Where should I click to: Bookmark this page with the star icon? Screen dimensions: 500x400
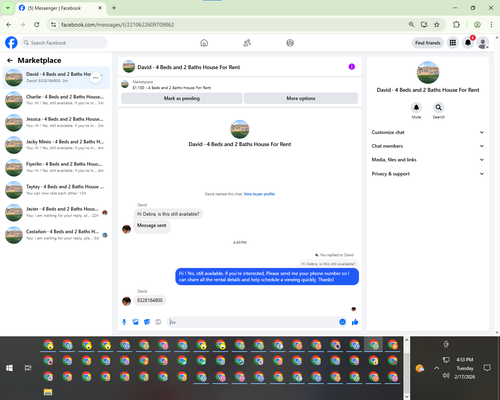pos(437,25)
